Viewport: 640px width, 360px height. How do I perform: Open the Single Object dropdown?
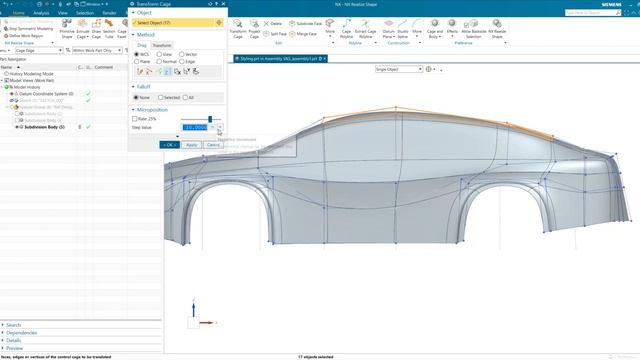point(399,69)
